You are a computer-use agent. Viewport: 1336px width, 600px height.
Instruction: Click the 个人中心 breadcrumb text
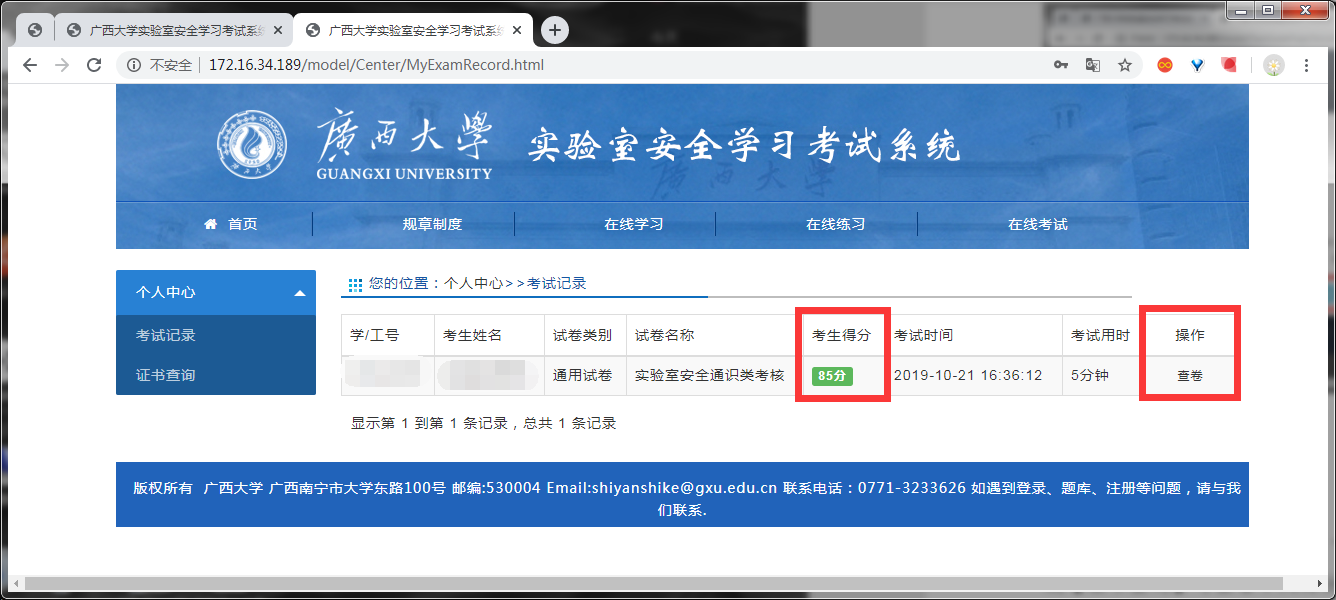pos(474,284)
